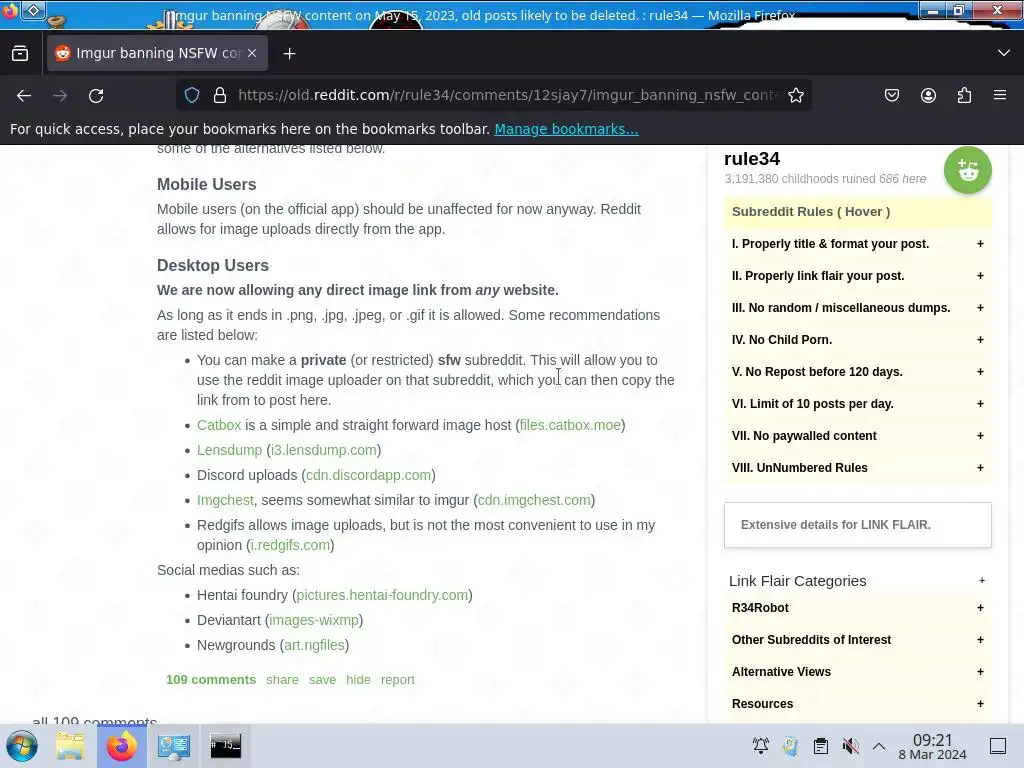Image resolution: width=1024 pixels, height=768 pixels.
Task: Open the cdn.discordapp.com link
Action: pos(368,475)
